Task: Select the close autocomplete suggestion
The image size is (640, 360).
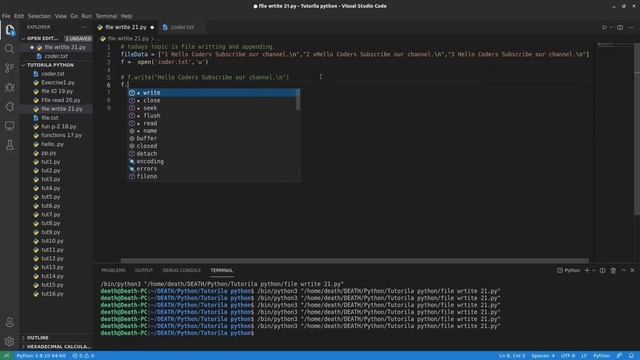Action: click(x=212, y=100)
